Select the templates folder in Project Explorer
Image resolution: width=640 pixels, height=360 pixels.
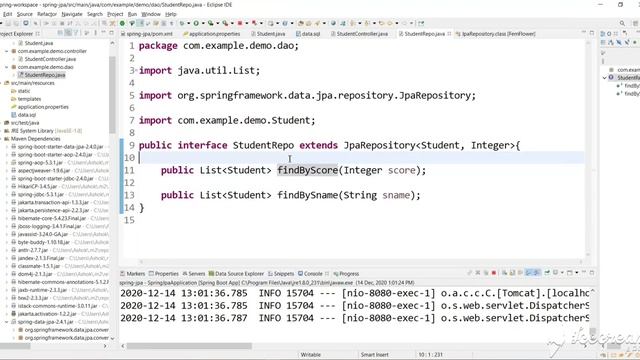click(x=29, y=99)
